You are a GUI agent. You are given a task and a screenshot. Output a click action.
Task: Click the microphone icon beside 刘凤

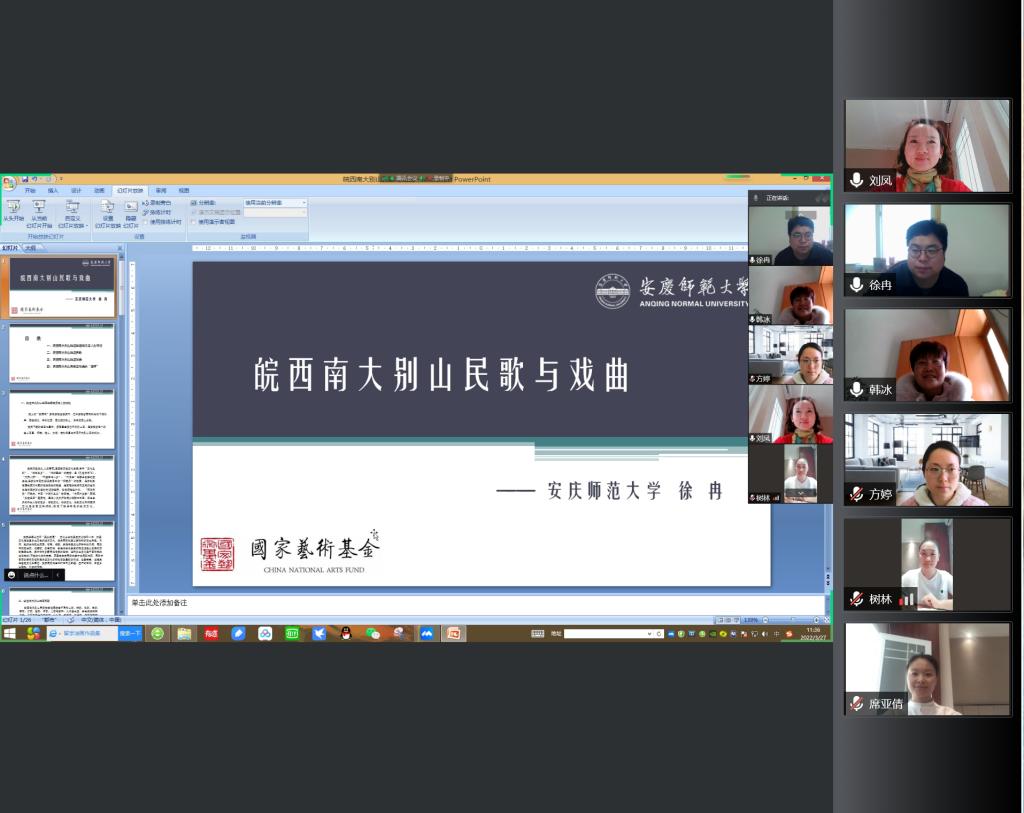857,181
